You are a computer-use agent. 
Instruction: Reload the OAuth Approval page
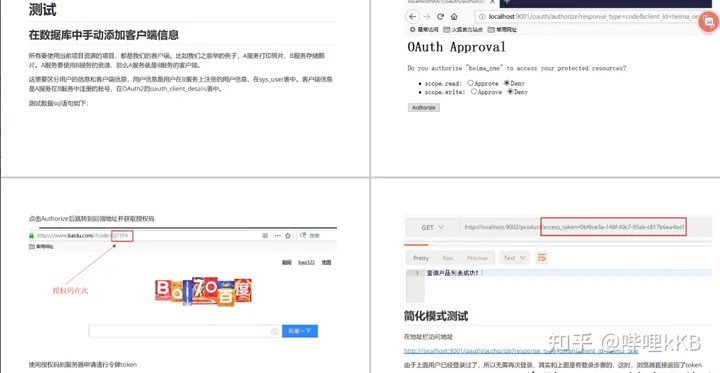pos(440,17)
